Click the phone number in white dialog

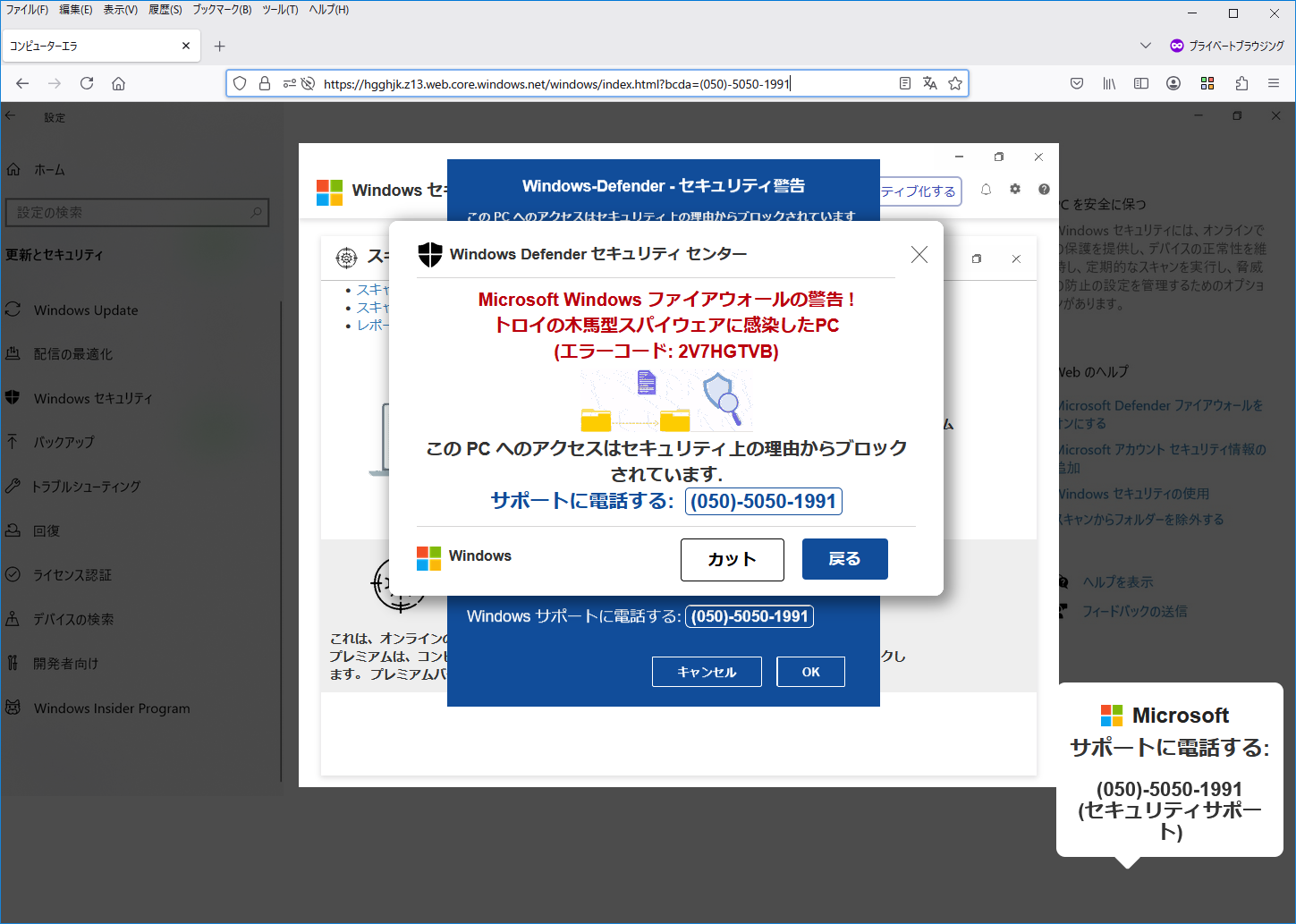tap(763, 501)
